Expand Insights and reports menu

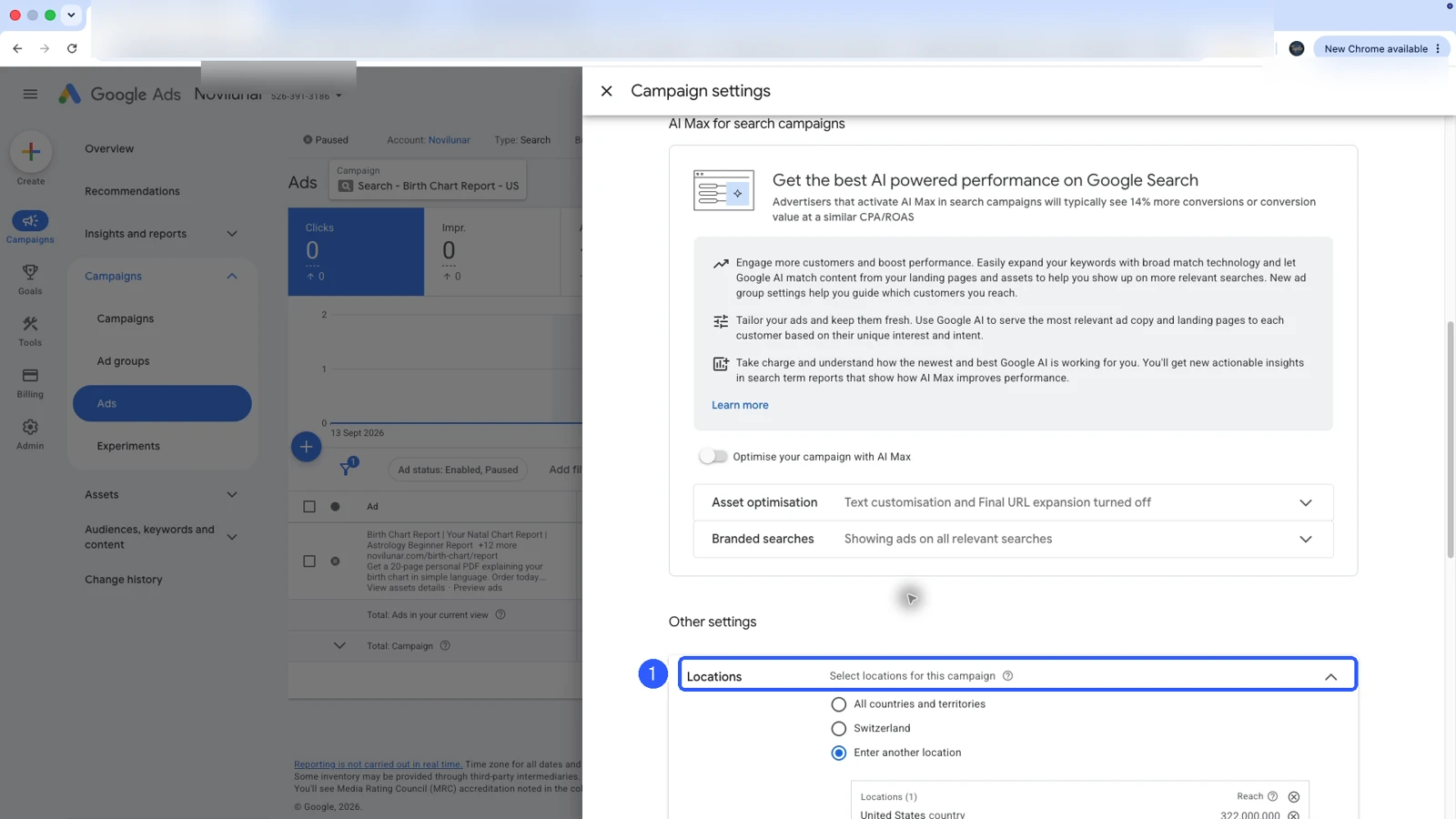point(232,234)
